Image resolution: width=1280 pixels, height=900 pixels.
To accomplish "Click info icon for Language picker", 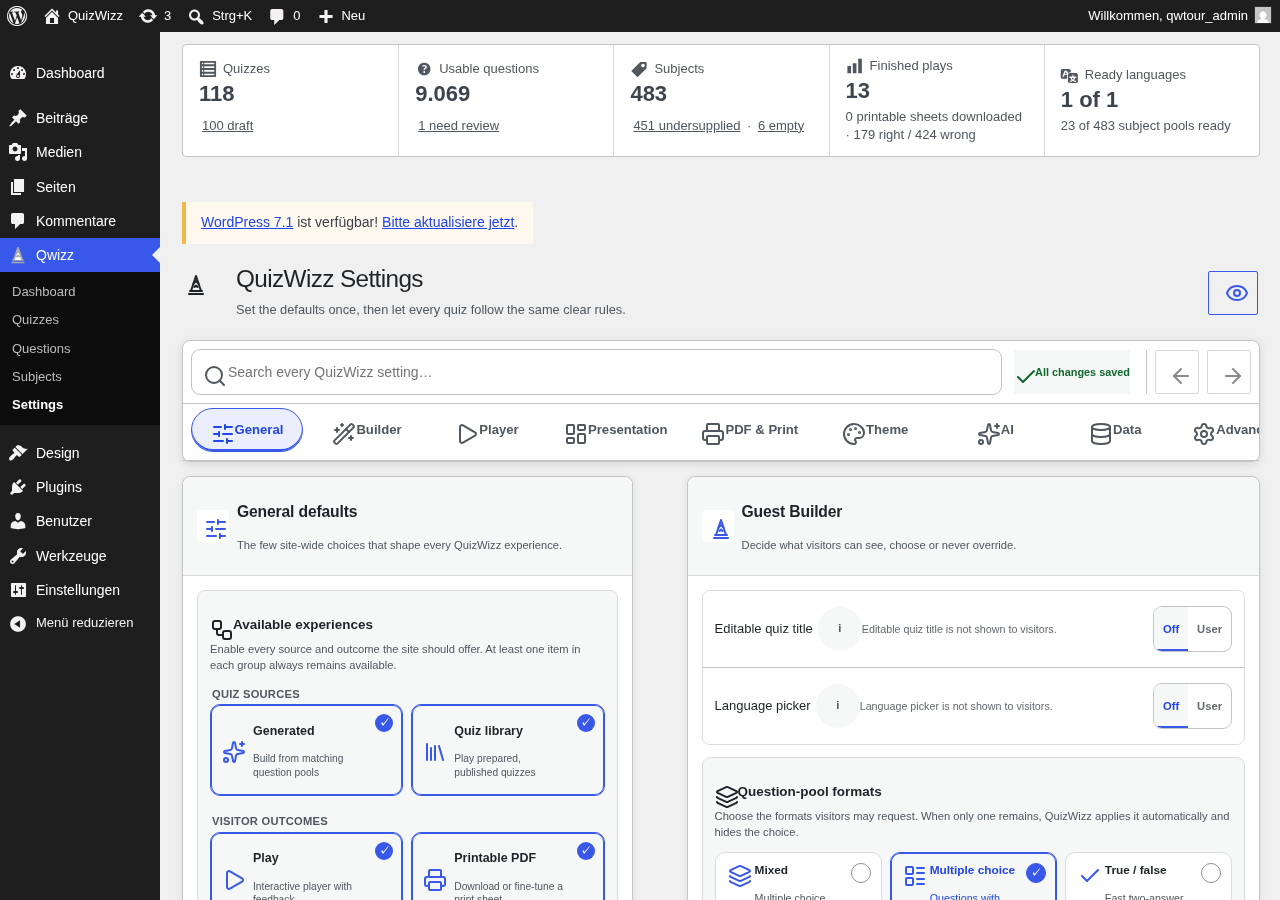I will 838,706.
